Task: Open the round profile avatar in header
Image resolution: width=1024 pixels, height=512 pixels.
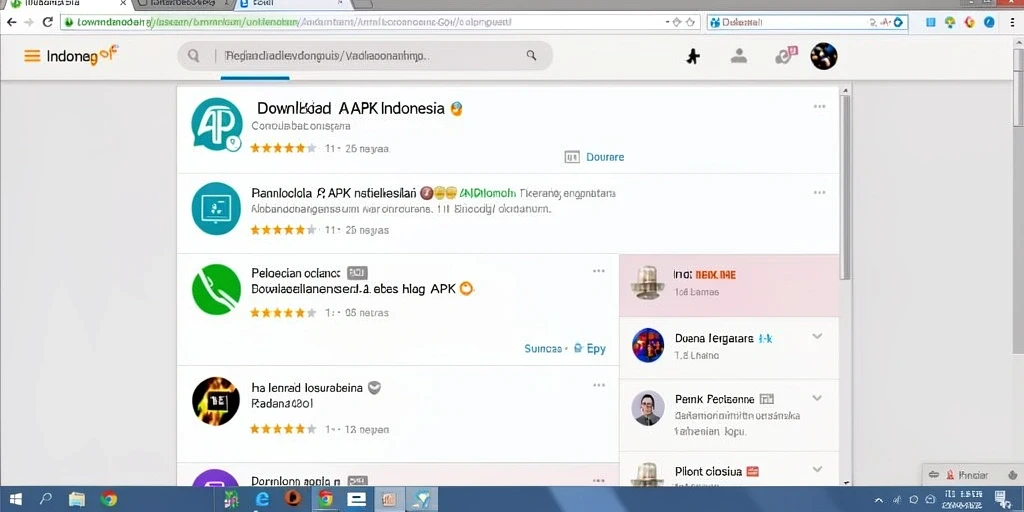Action: [x=824, y=56]
